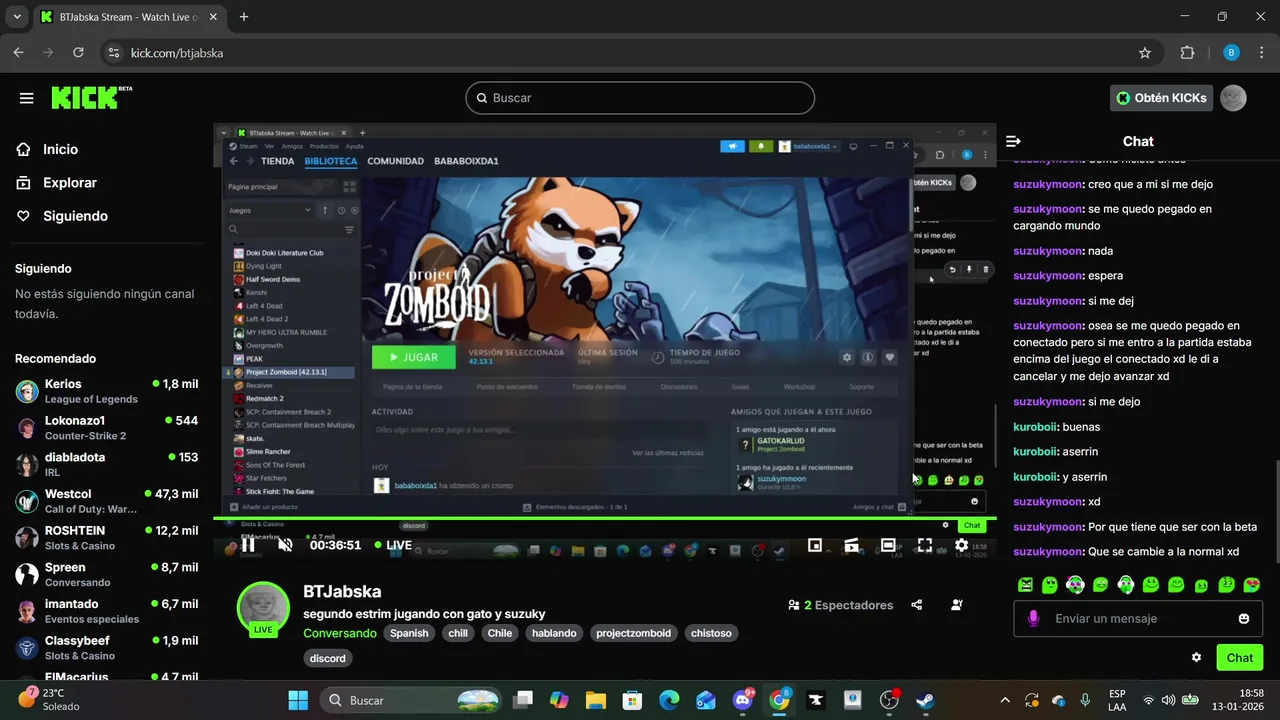Pause the live stream

(248, 545)
